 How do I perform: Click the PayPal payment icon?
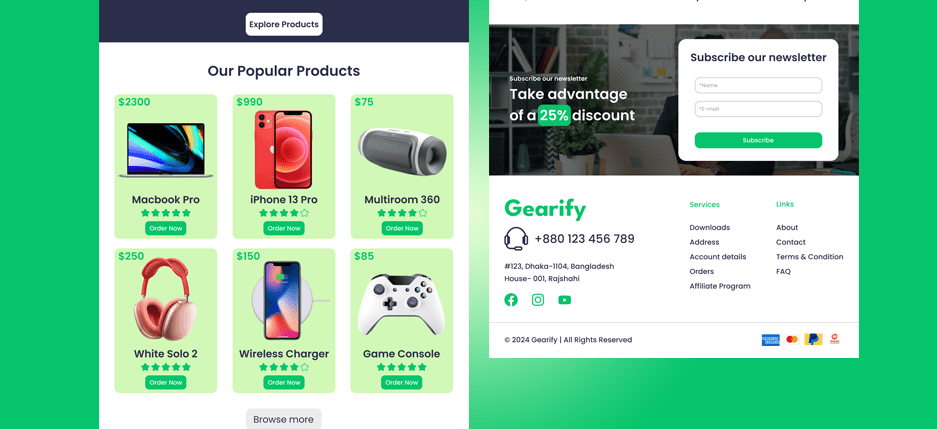pyautogui.click(x=813, y=339)
